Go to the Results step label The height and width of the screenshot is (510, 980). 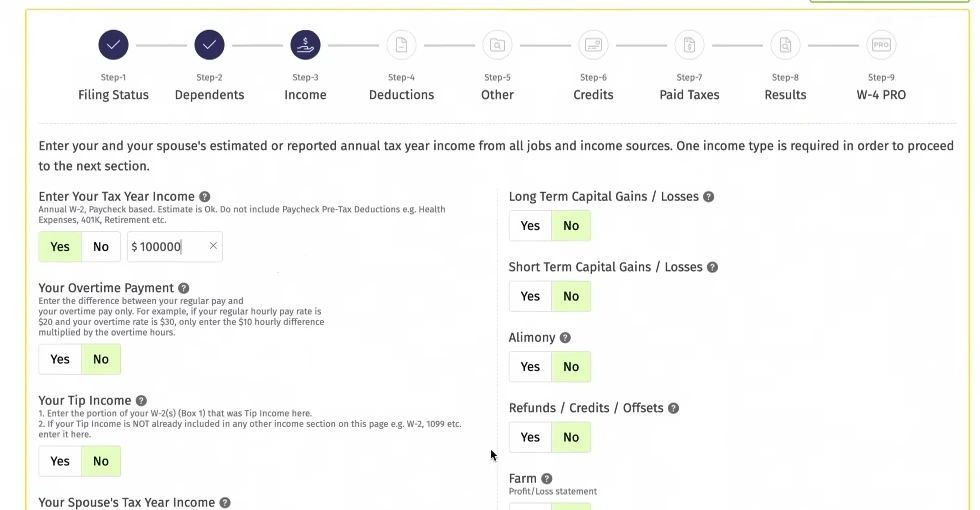pos(785,95)
